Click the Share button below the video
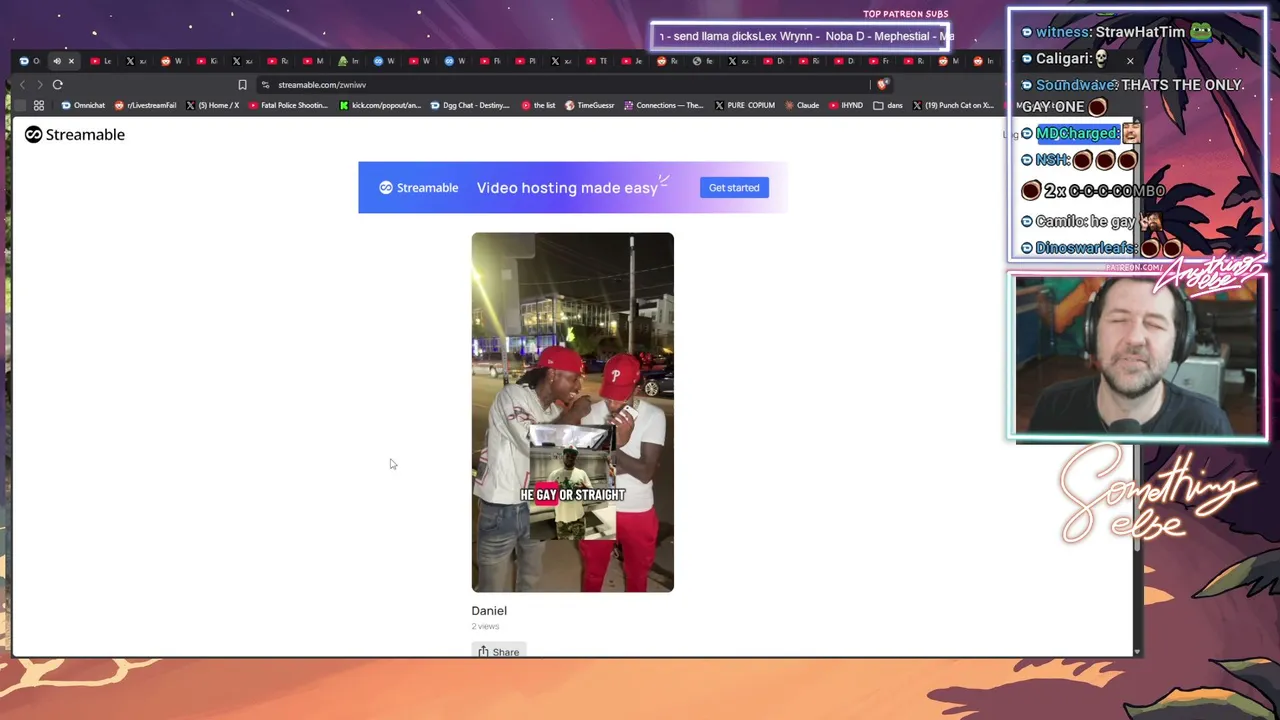Screen dimensions: 1280x720 498,652
